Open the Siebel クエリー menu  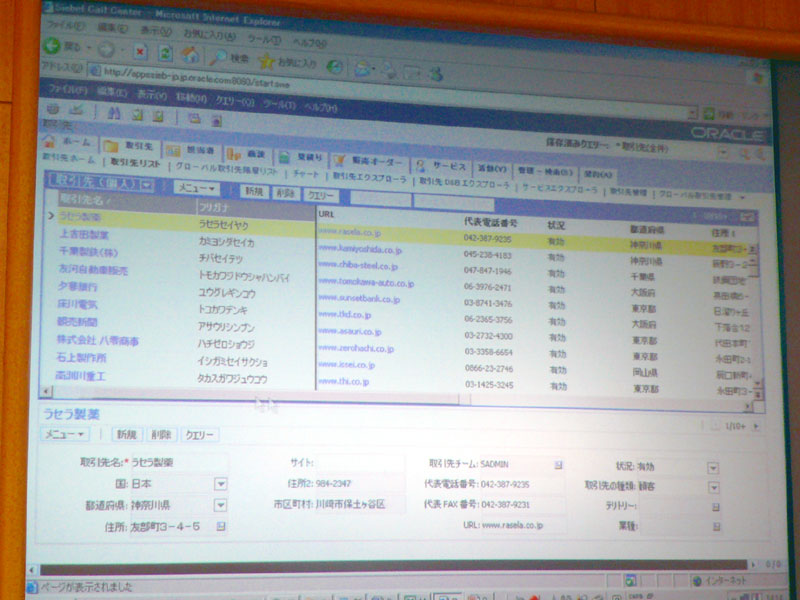(234, 102)
